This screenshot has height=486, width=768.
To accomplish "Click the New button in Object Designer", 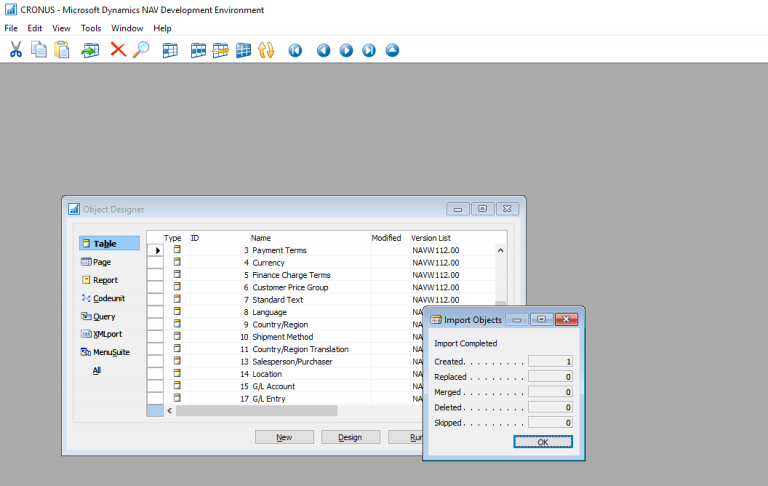I will pyautogui.click(x=284, y=437).
